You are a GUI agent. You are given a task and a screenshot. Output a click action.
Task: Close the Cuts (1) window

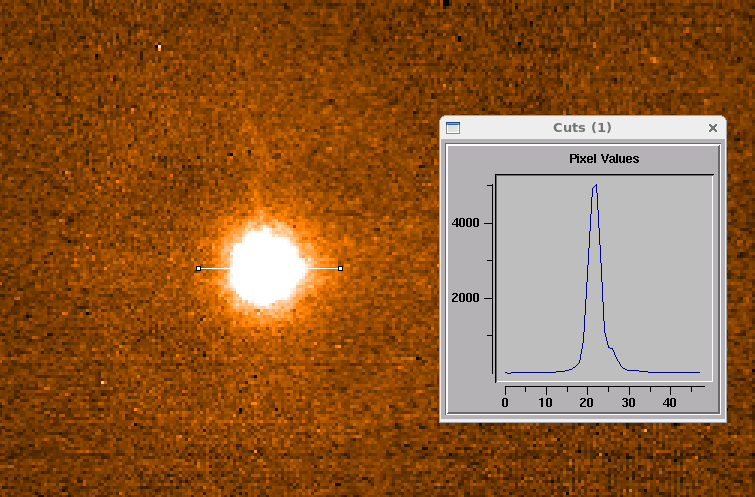tap(713, 128)
